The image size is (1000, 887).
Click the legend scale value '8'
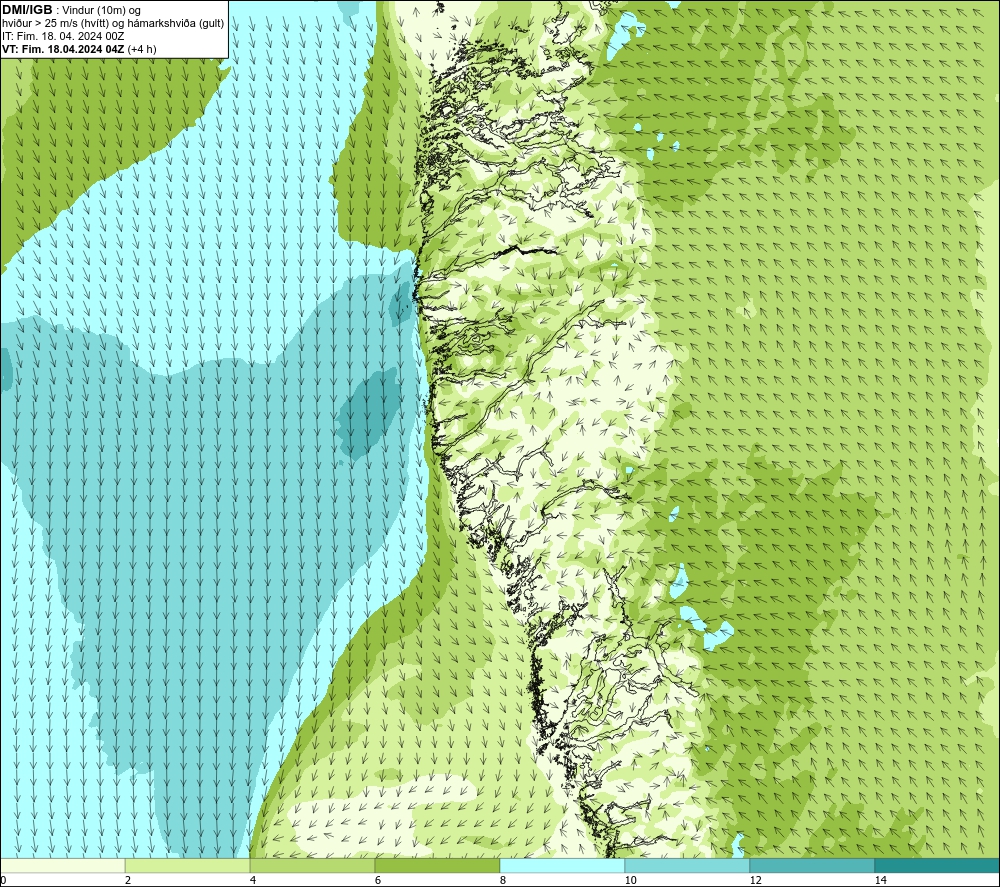pos(503,880)
